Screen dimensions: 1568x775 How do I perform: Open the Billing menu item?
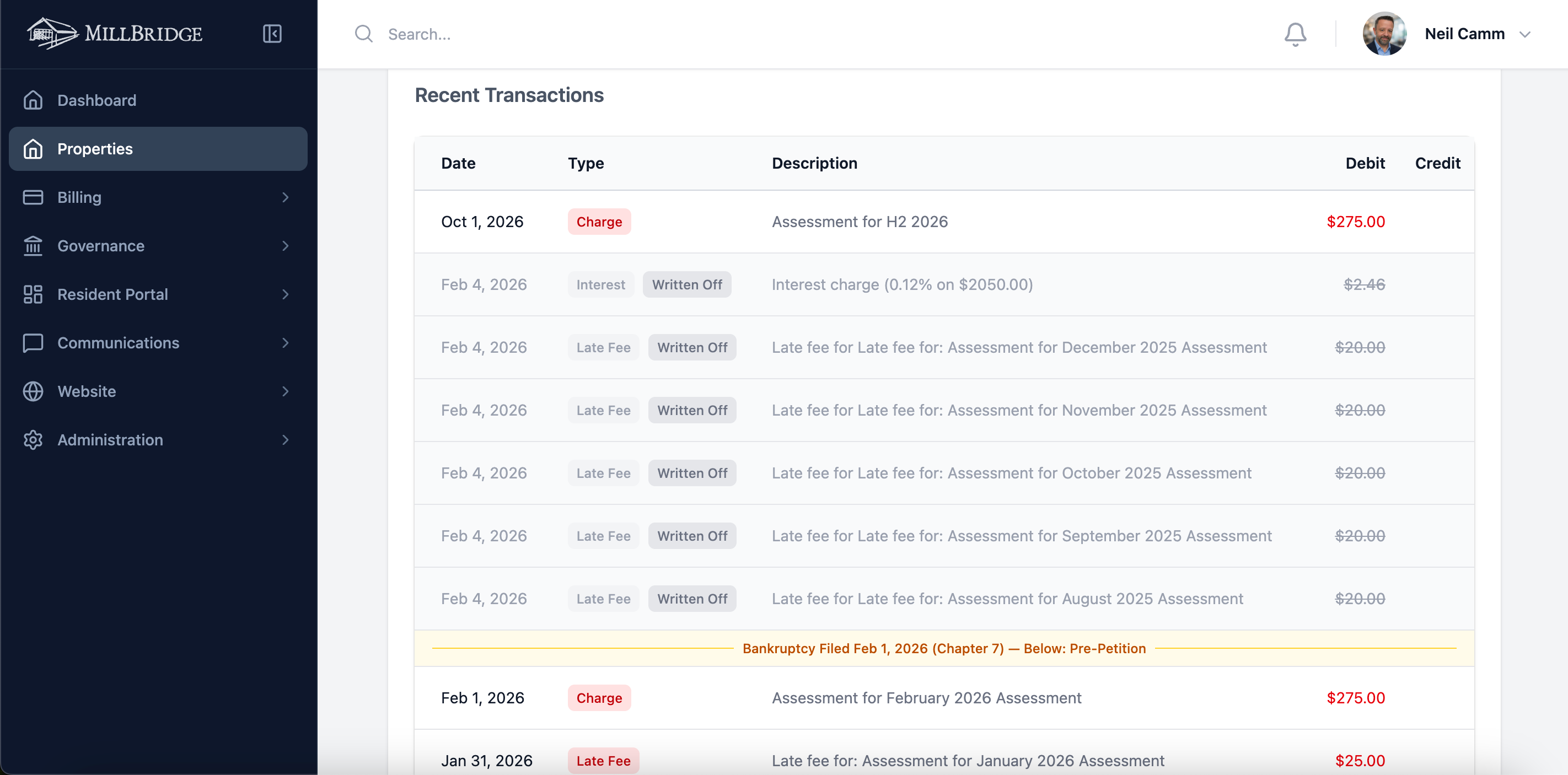click(79, 197)
